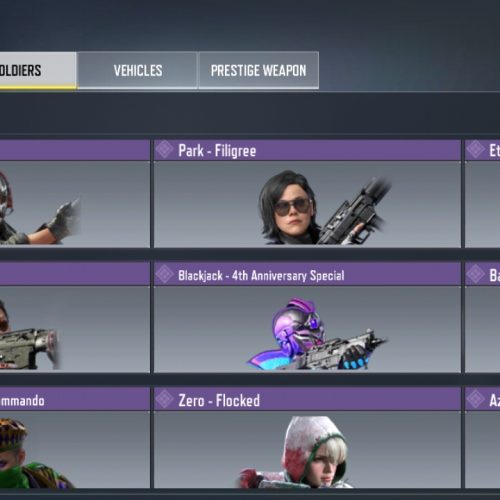Open the Blackjack - 4th Anniversary Special header

pos(307,275)
